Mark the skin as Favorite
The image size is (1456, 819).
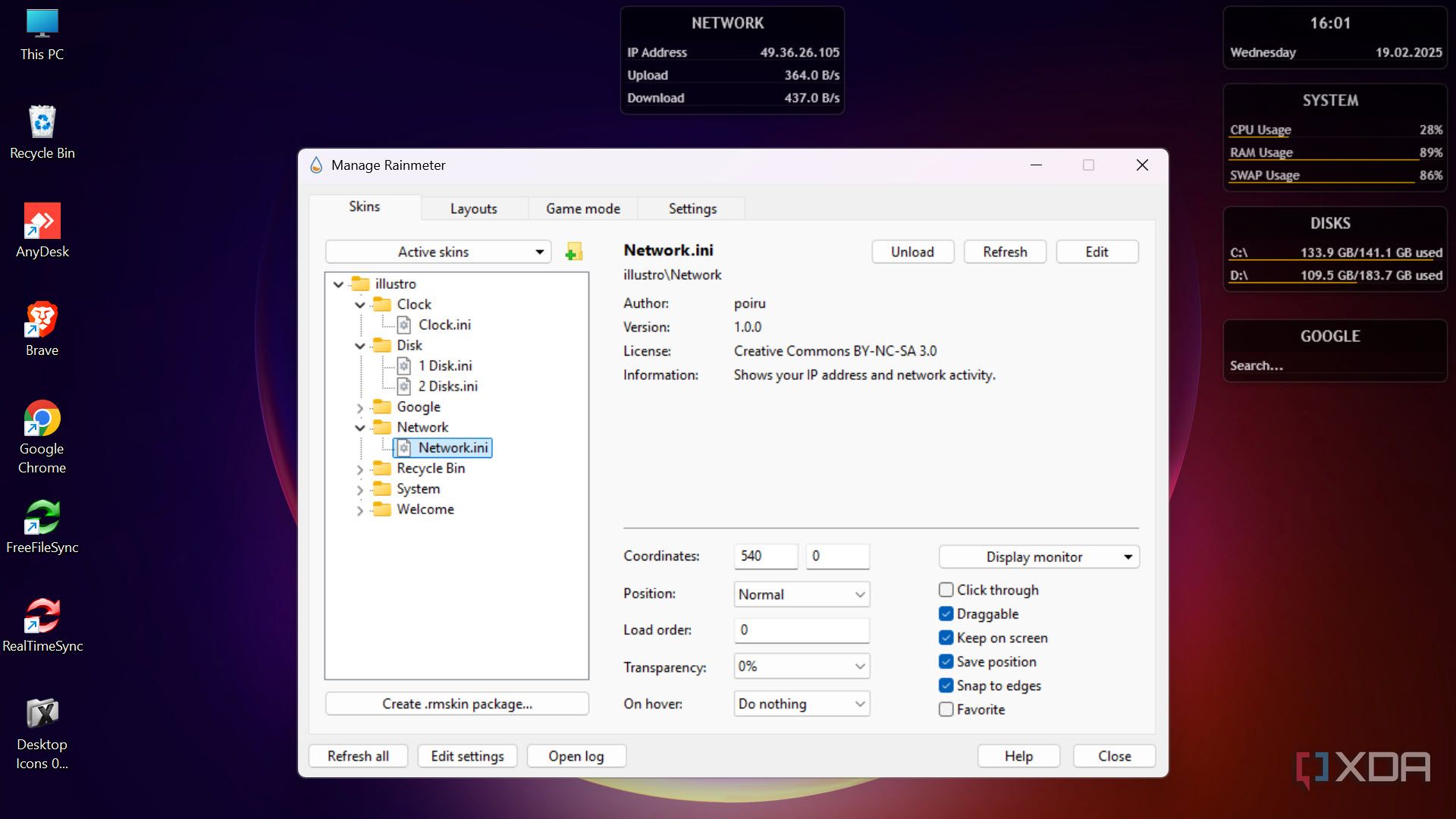946,709
